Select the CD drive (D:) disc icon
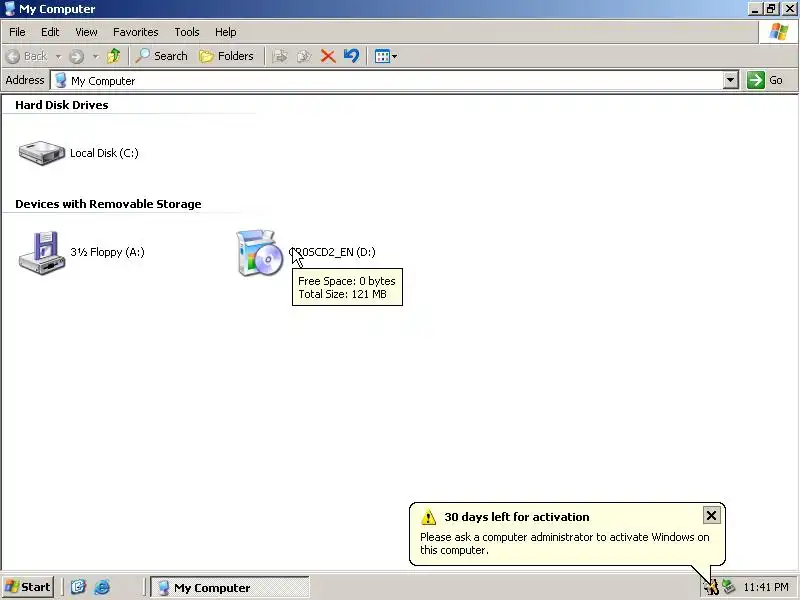 pos(260,253)
